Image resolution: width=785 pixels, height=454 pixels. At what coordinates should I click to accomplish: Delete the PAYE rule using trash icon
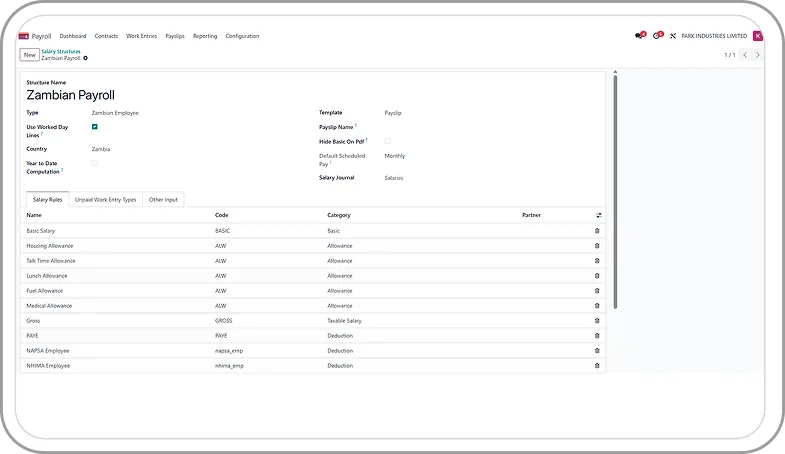coord(597,336)
